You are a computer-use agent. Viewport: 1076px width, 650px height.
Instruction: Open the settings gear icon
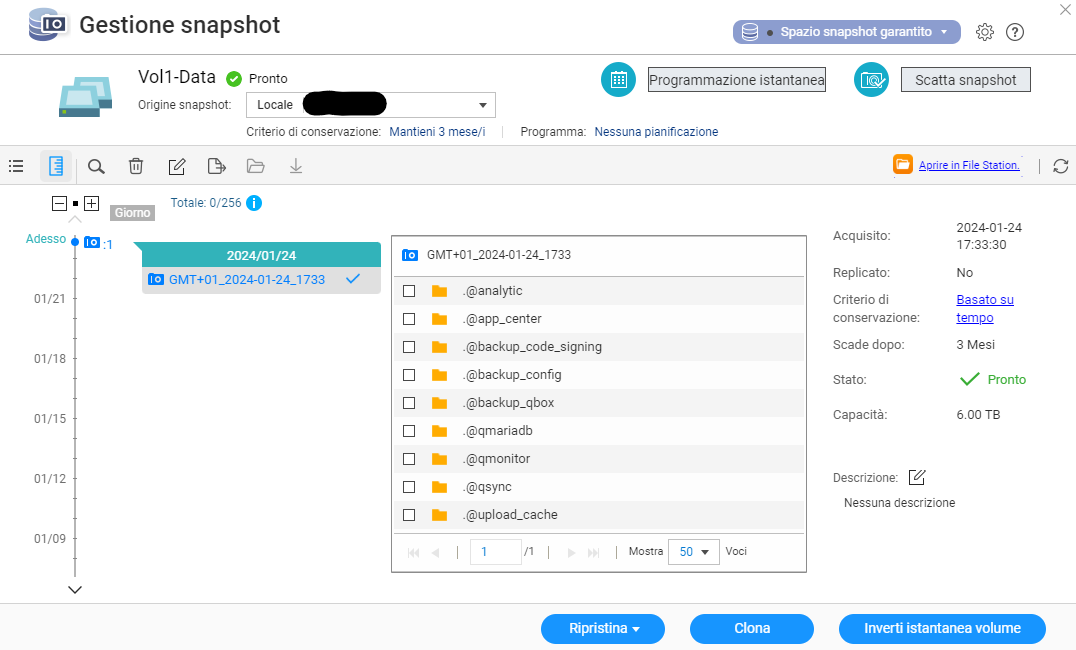(x=984, y=32)
